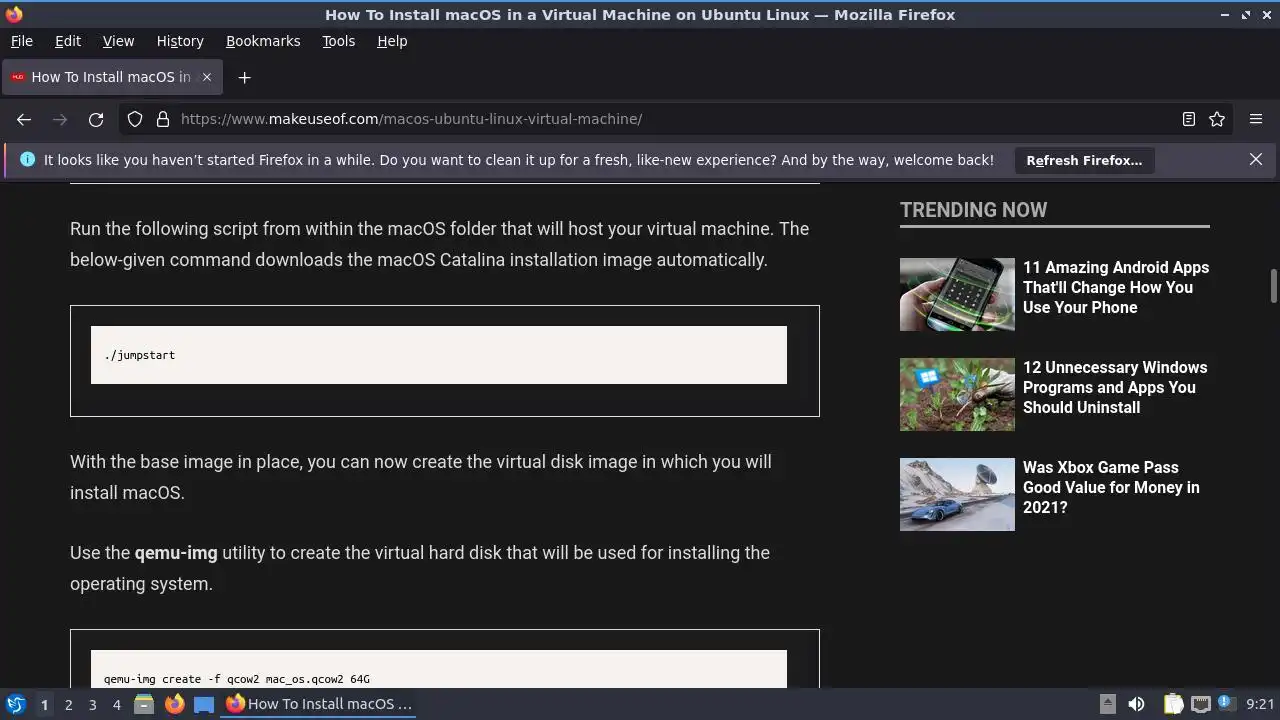Screen dimensions: 1280x720
Task: Click the info icon in notification bar
Action: (x=27, y=159)
